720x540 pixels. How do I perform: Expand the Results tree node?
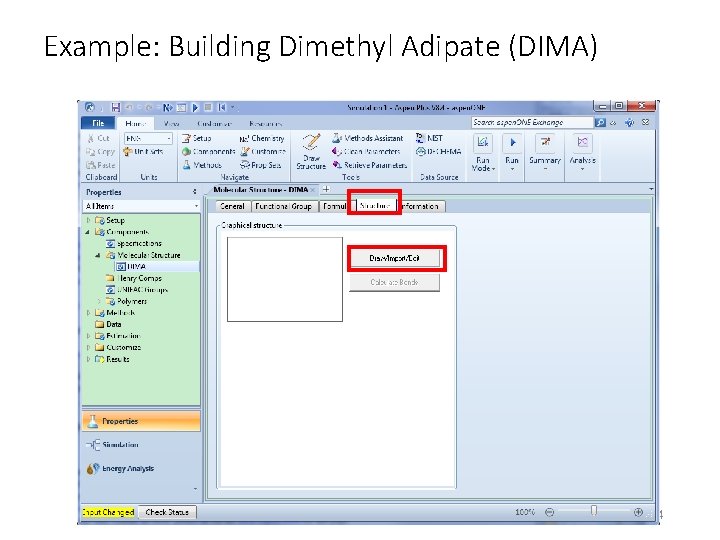click(89, 359)
